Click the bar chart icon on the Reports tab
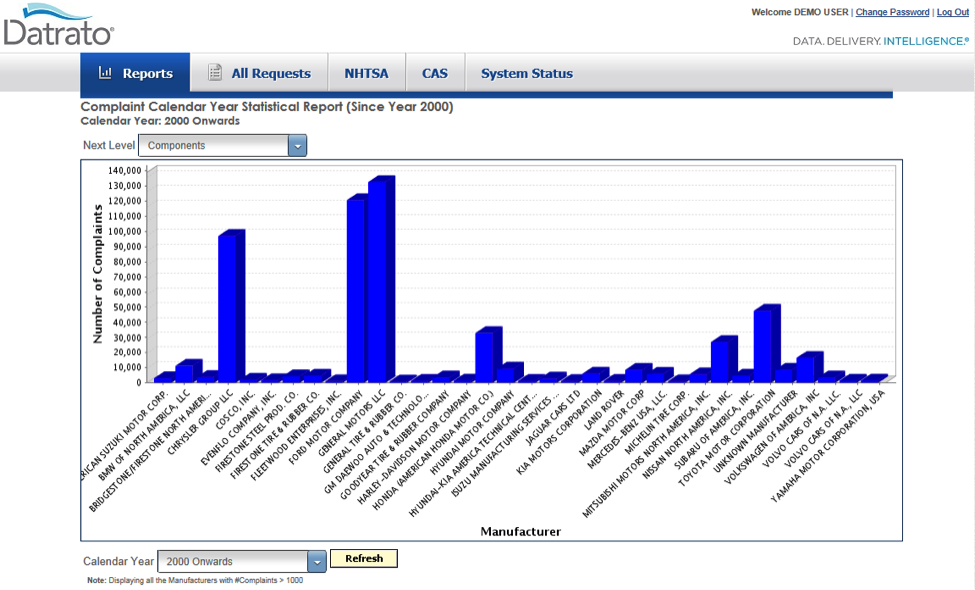 [105, 73]
